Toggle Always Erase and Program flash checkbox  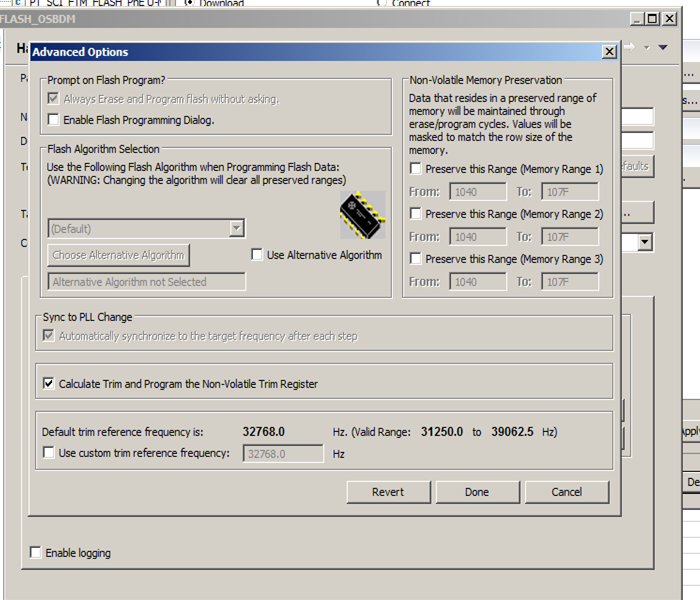pyautogui.click(x=53, y=98)
